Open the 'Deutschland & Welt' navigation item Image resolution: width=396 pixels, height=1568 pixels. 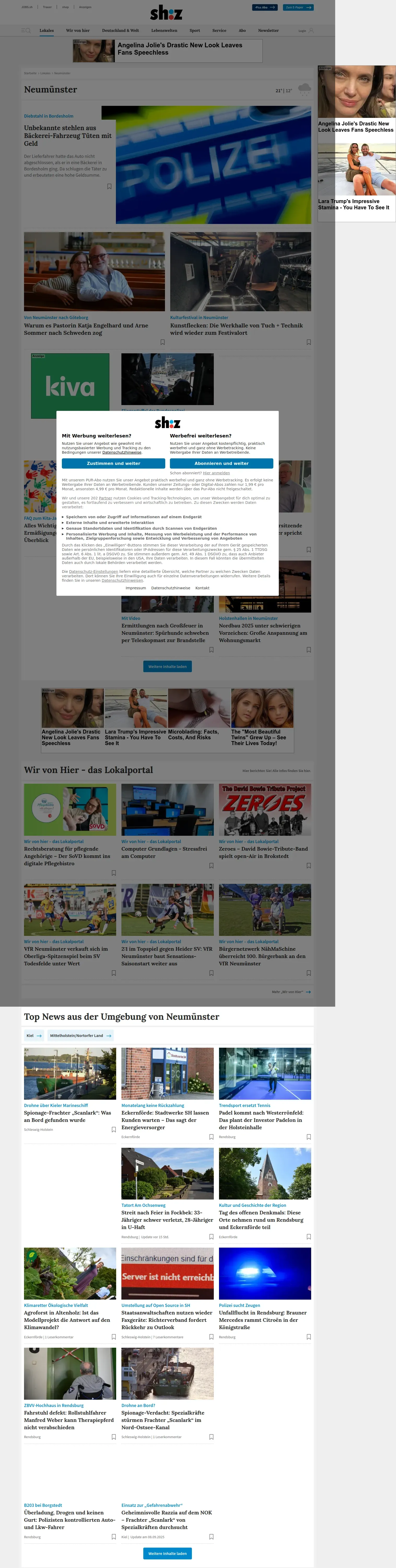coord(120,30)
